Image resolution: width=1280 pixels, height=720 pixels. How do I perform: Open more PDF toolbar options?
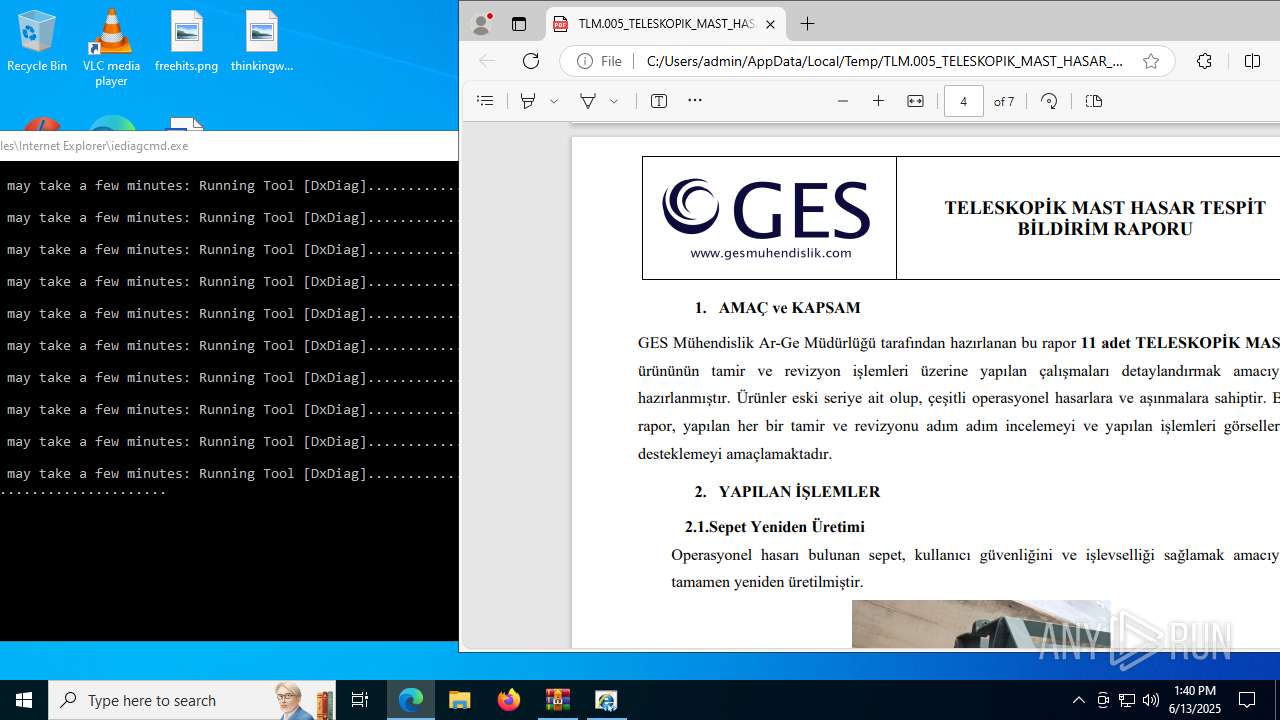tap(695, 101)
